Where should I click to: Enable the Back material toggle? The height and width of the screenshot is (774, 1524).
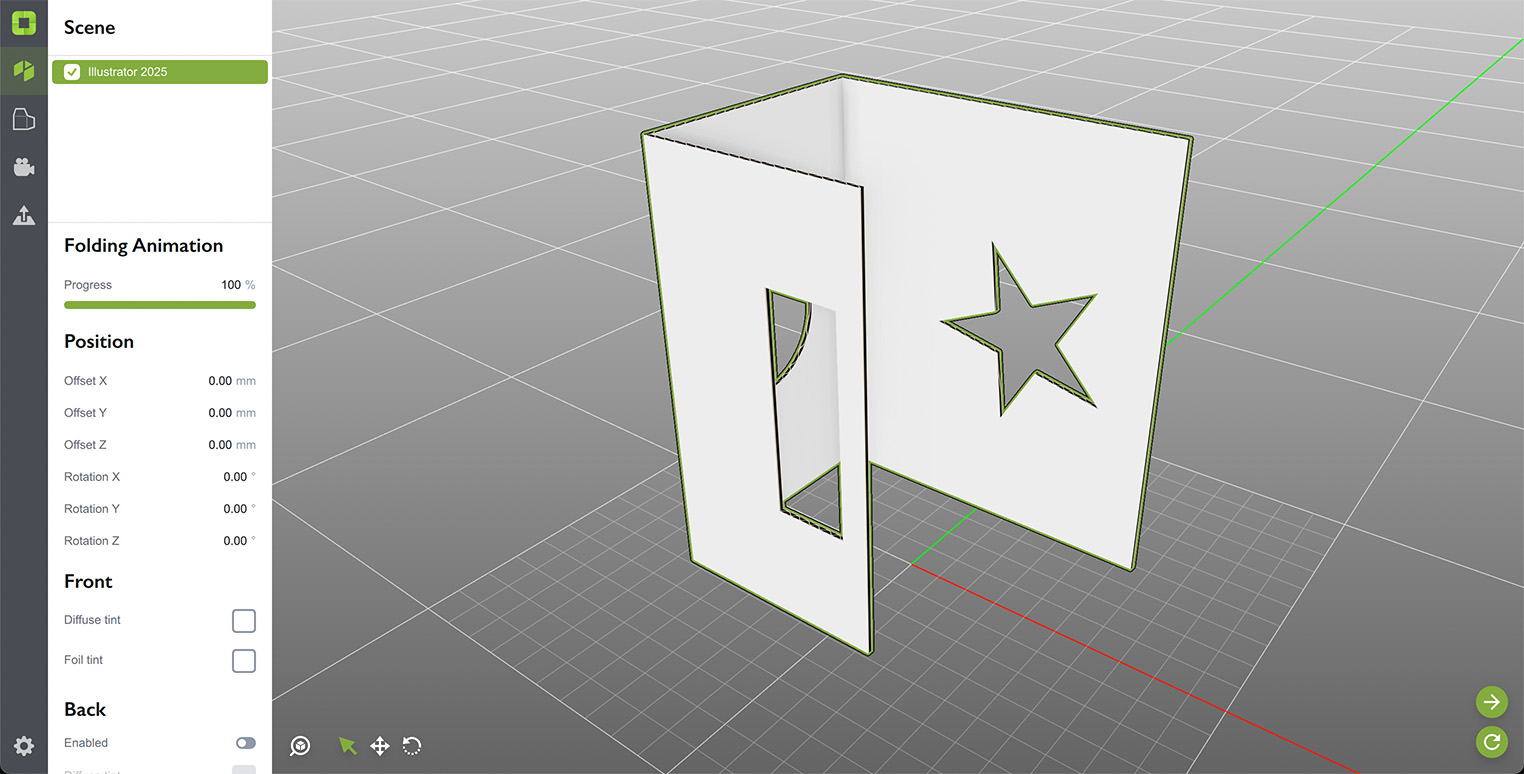click(x=245, y=743)
